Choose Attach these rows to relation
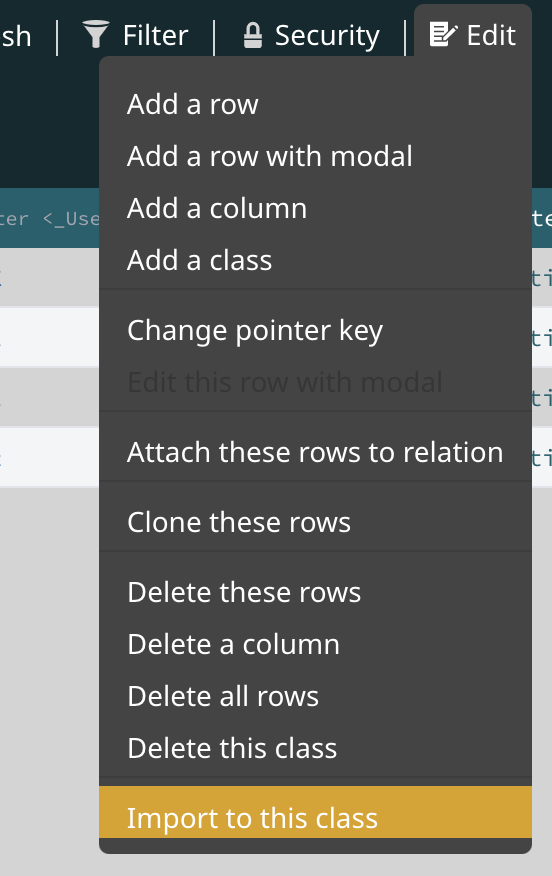 point(315,452)
